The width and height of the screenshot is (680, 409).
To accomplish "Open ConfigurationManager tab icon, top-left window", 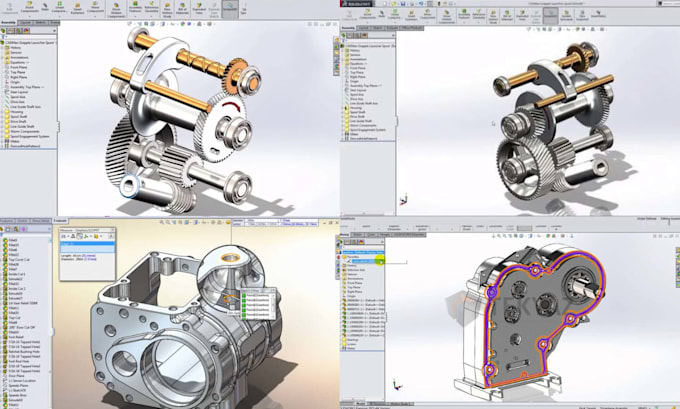I will pos(19,31).
